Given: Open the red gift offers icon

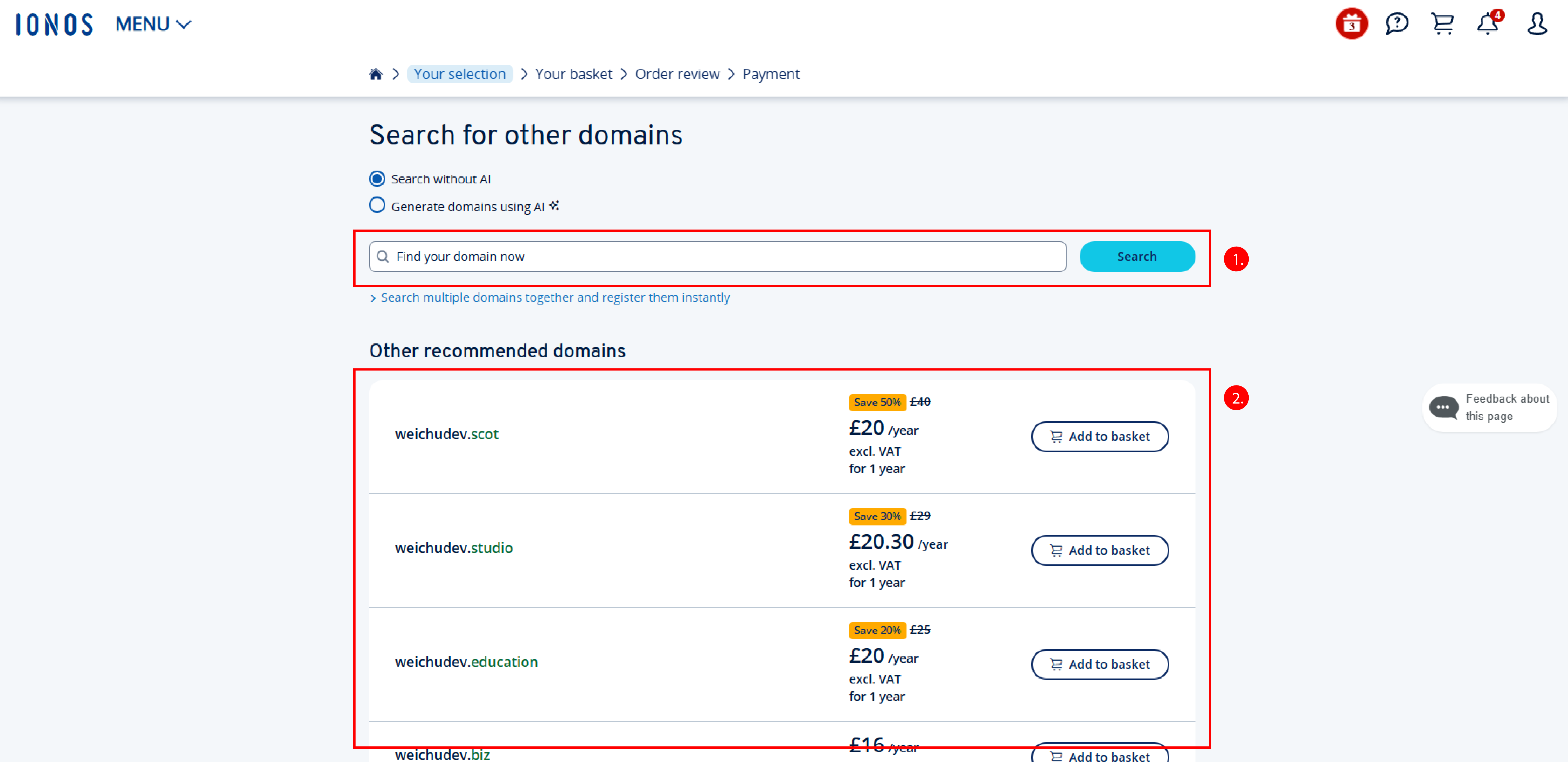Looking at the screenshot, I should [1351, 24].
